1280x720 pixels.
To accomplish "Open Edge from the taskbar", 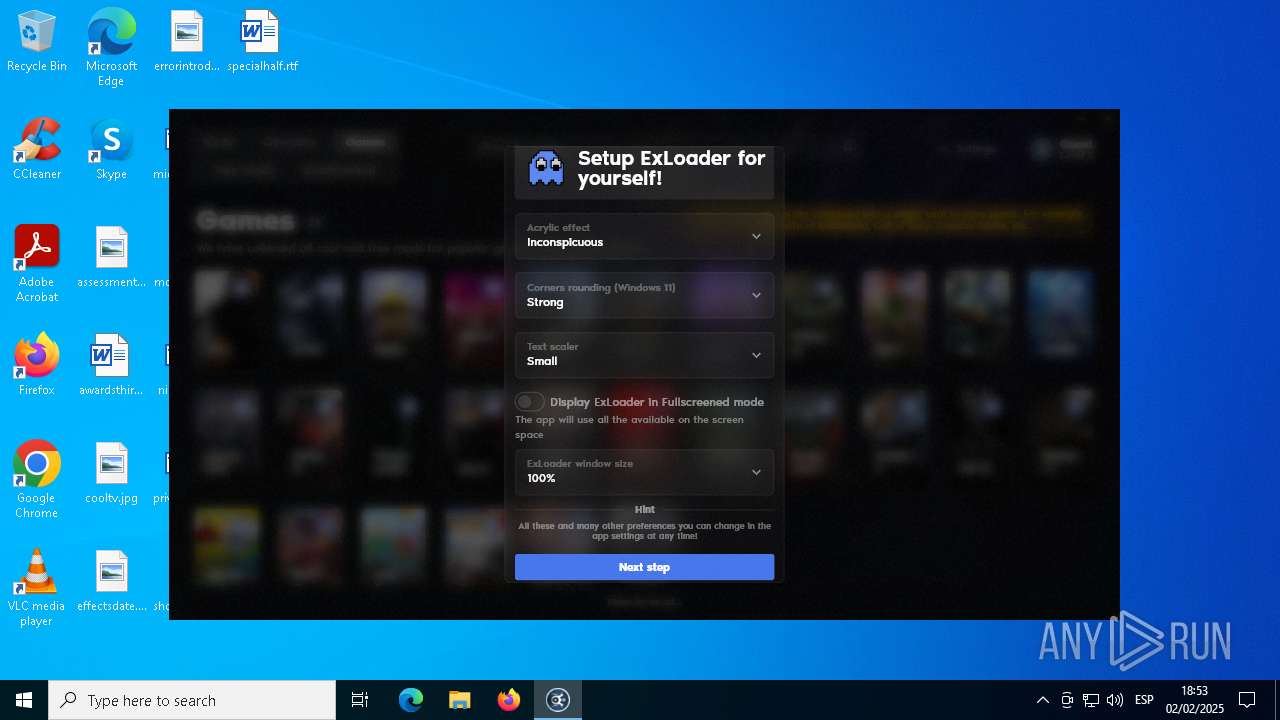I will (x=411, y=700).
